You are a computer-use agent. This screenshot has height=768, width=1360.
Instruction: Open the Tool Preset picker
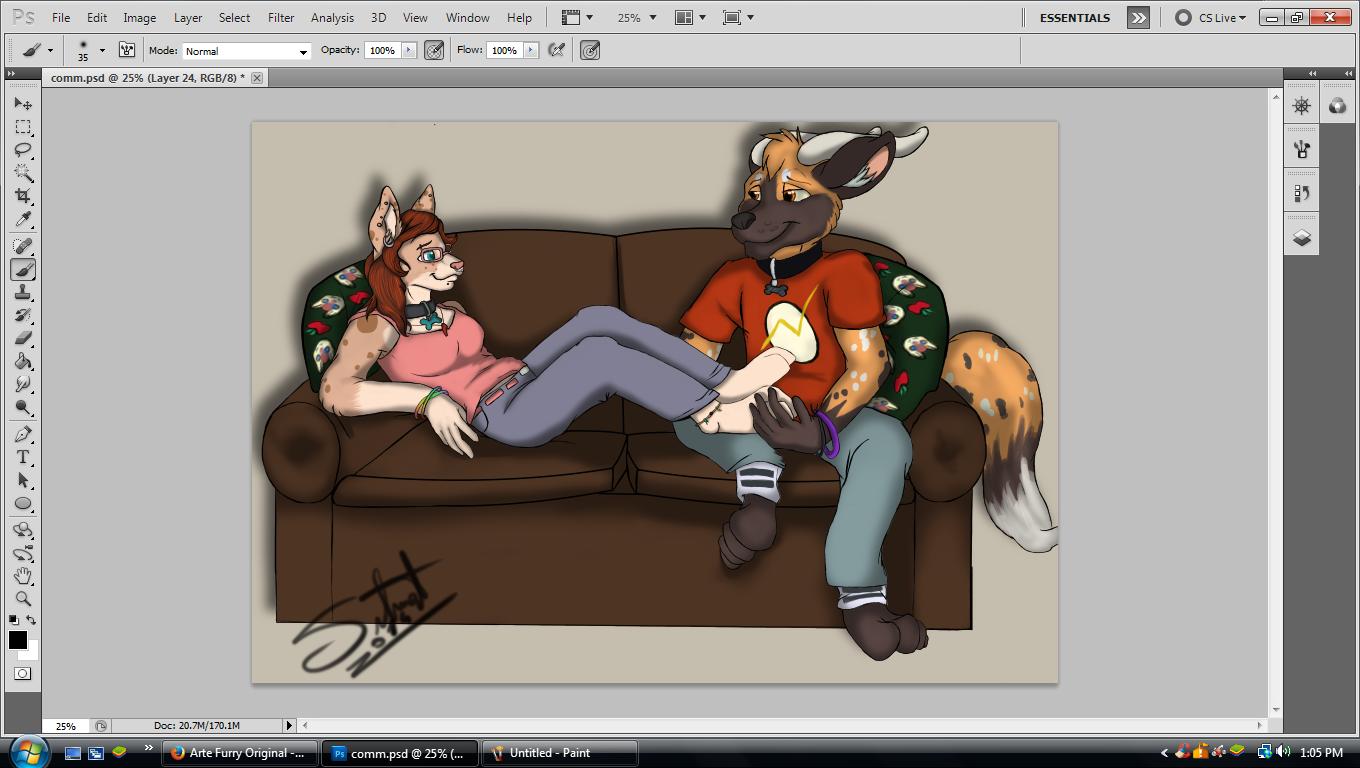coord(37,50)
